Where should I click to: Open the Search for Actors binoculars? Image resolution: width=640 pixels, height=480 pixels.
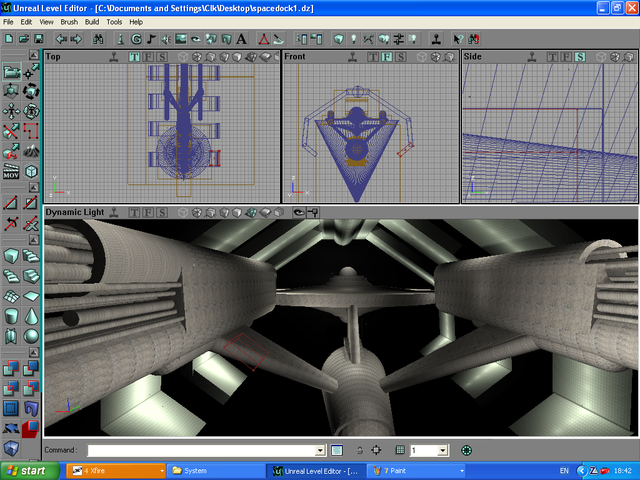pos(98,39)
